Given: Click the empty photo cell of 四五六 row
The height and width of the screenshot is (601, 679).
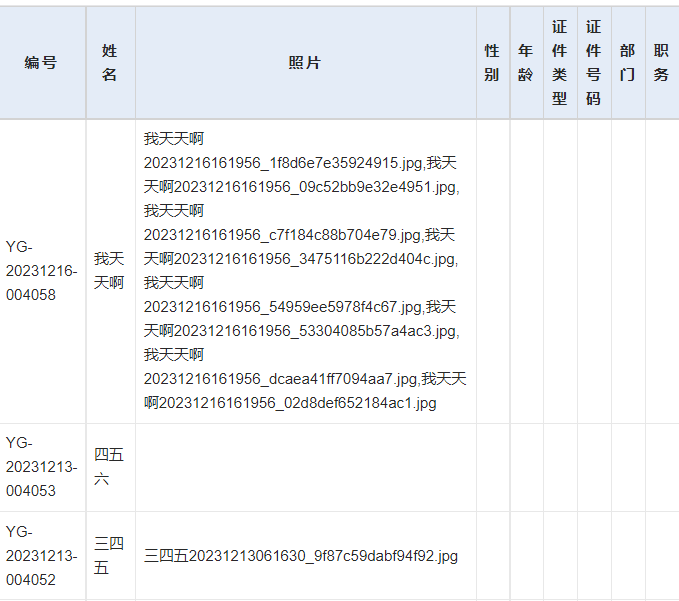Looking at the screenshot, I should point(306,467).
